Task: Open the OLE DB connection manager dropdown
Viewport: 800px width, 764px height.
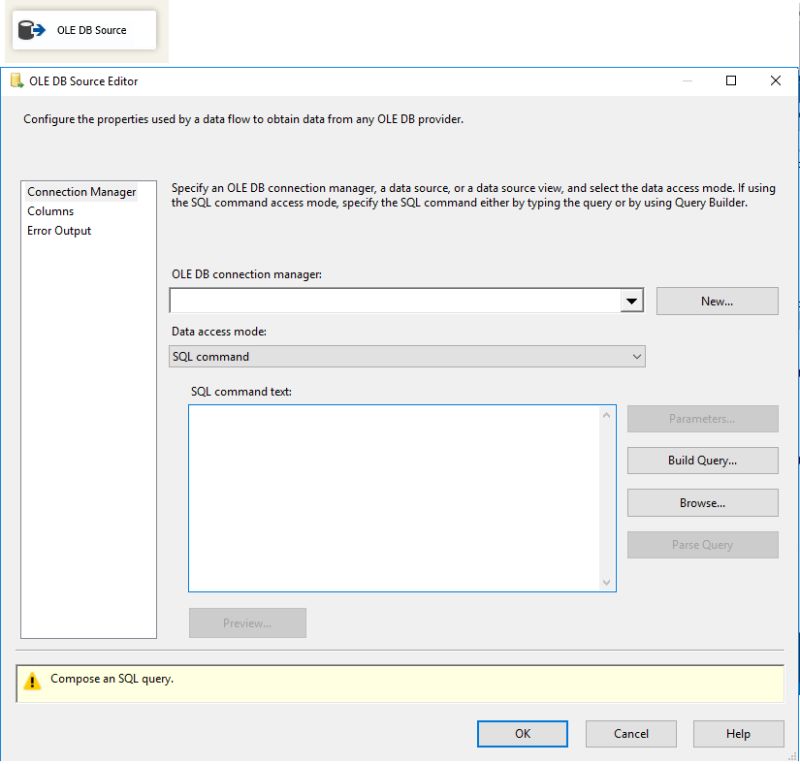Action: coord(633,299)
